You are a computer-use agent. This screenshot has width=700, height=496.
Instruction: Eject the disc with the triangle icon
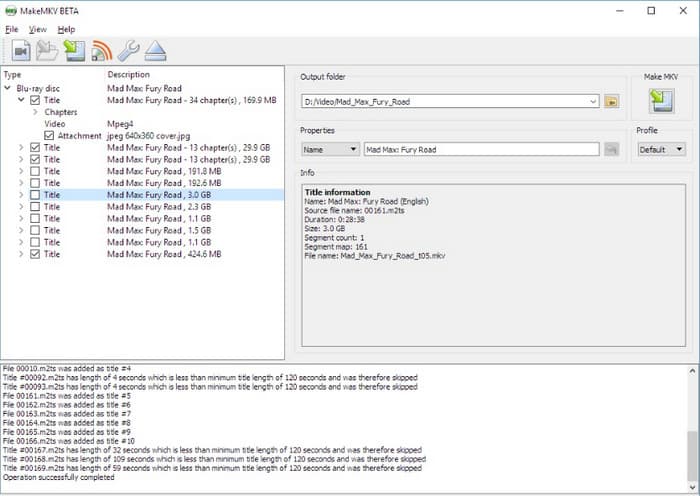pyautogui.click(x=155, y=51)
